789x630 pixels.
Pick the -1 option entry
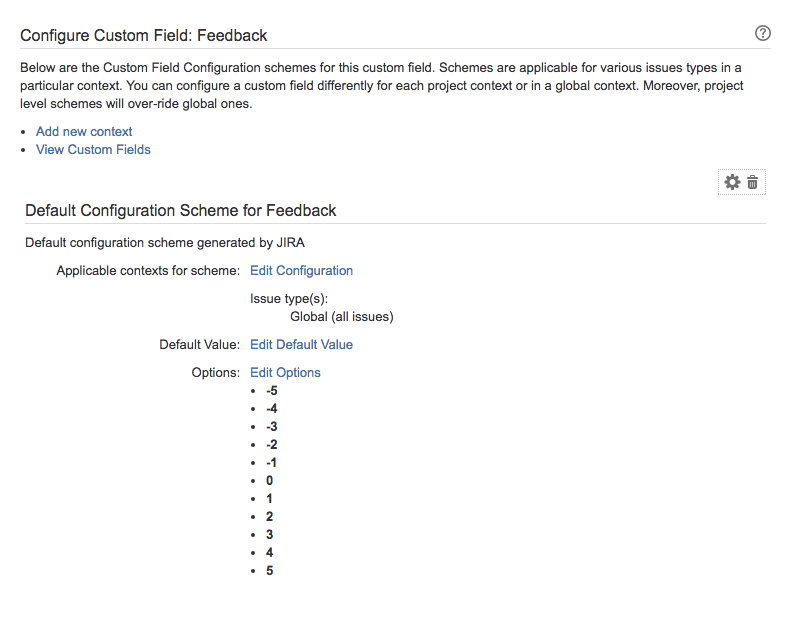[x=272, y=462]
